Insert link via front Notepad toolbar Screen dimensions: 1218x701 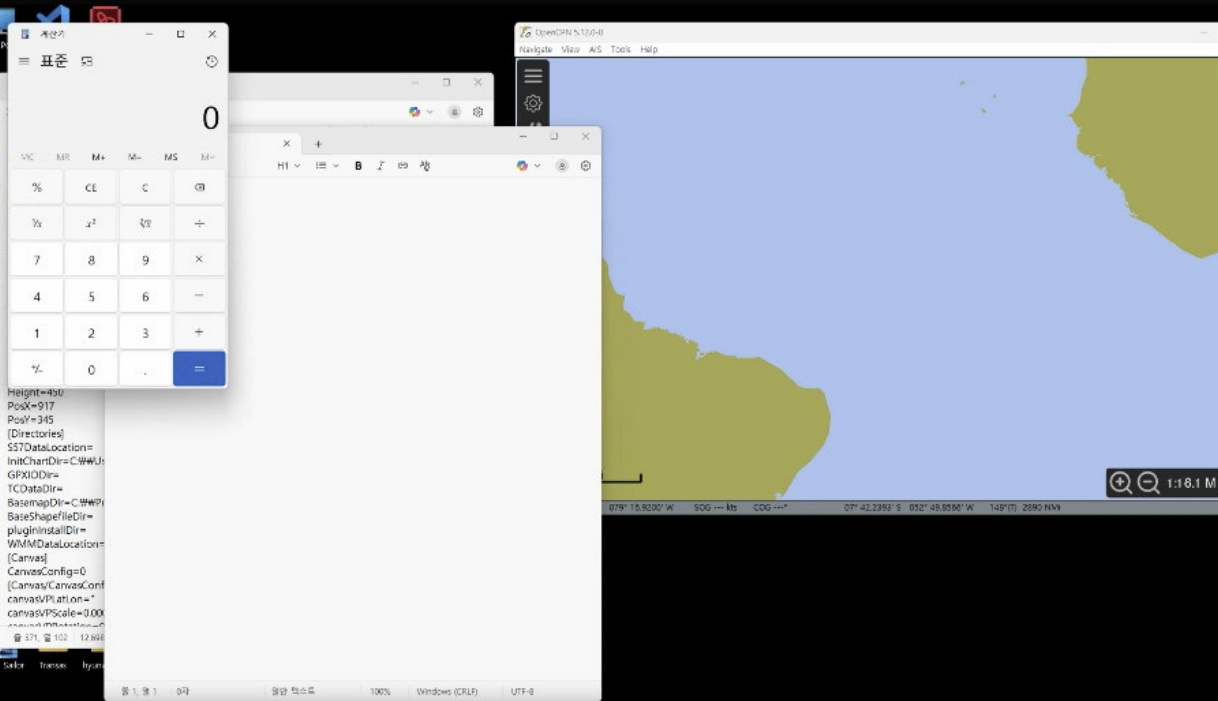[403, 166]
